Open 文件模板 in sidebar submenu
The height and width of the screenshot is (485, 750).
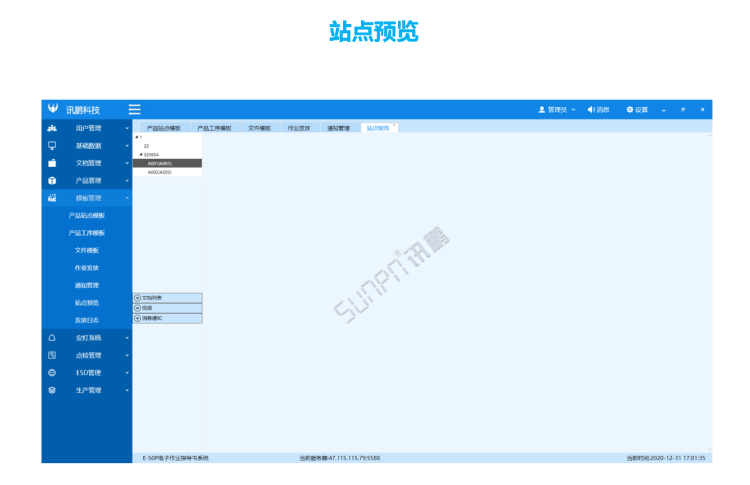pyautogui.click(x=87, y=251)
